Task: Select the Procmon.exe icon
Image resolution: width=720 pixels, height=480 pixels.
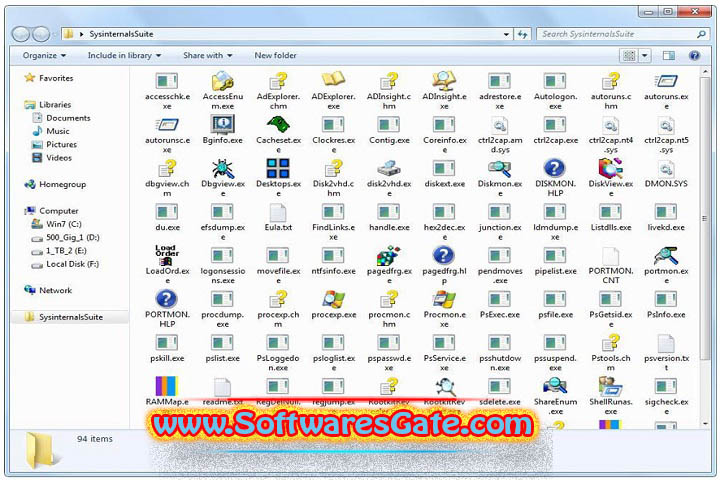Action: (x=444, y=299)
